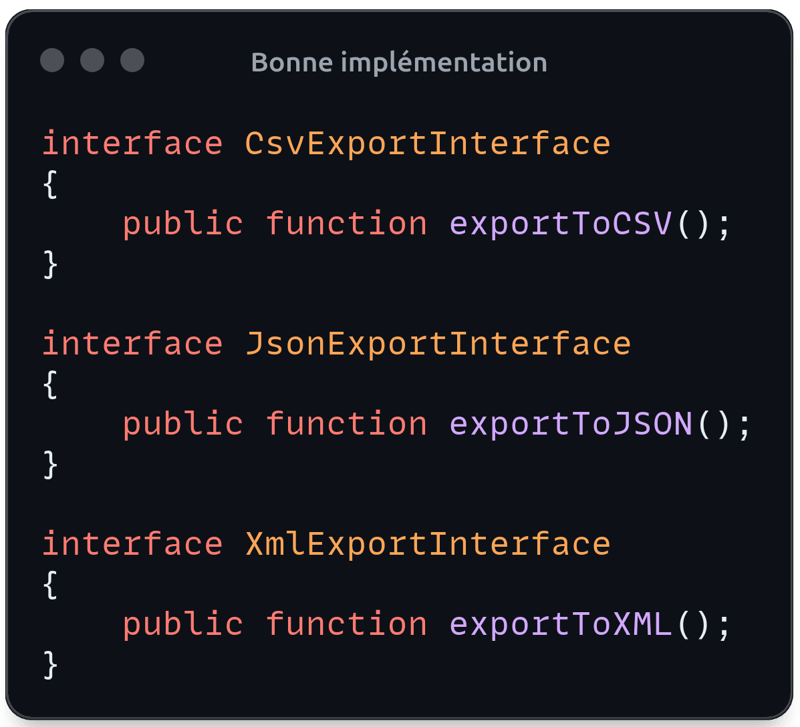Click 'function' on the exportToJSON line
The height and width of the screenshot is (727, 800).
346,424
